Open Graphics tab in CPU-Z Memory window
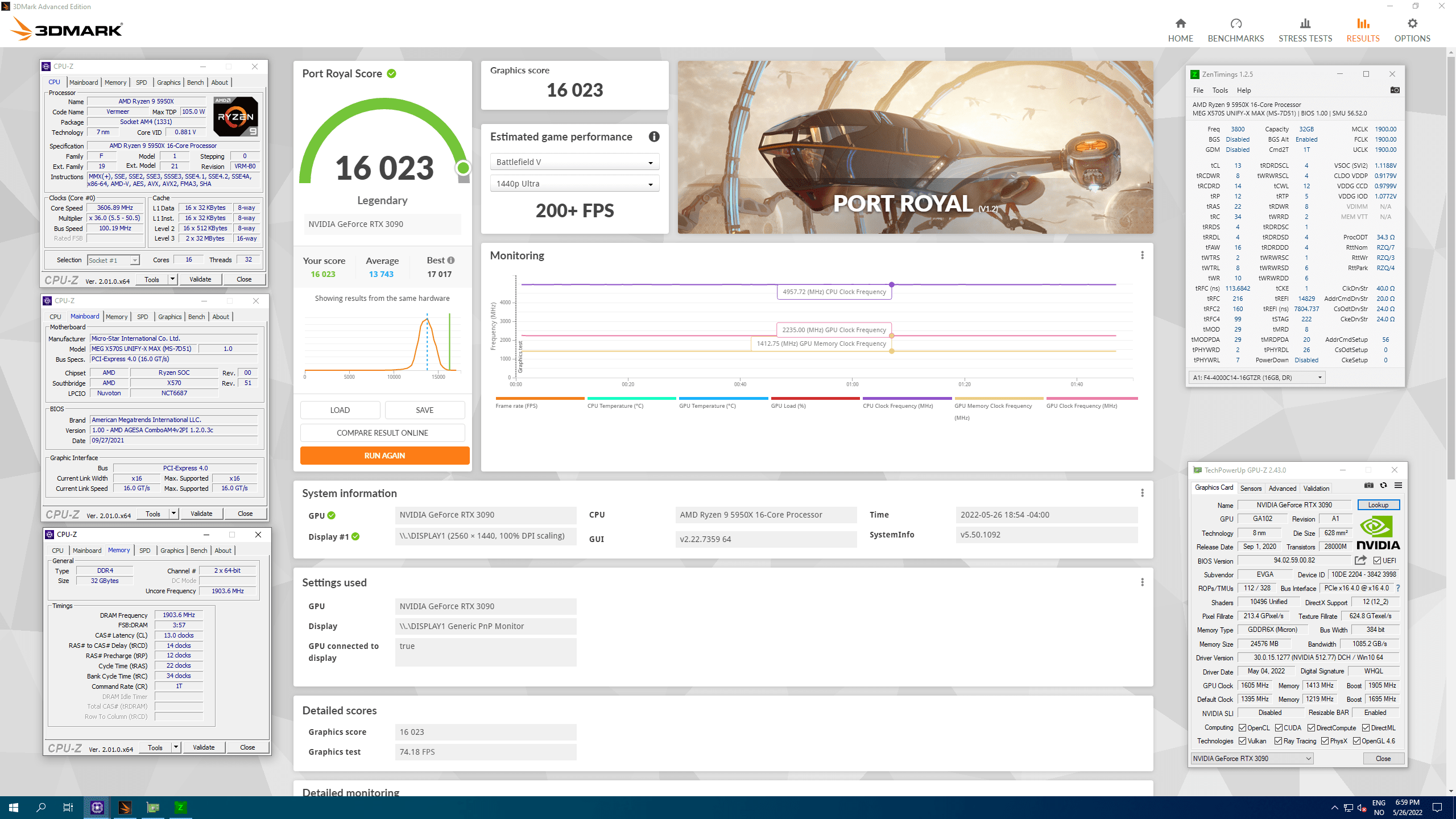 tap(172, 551)
